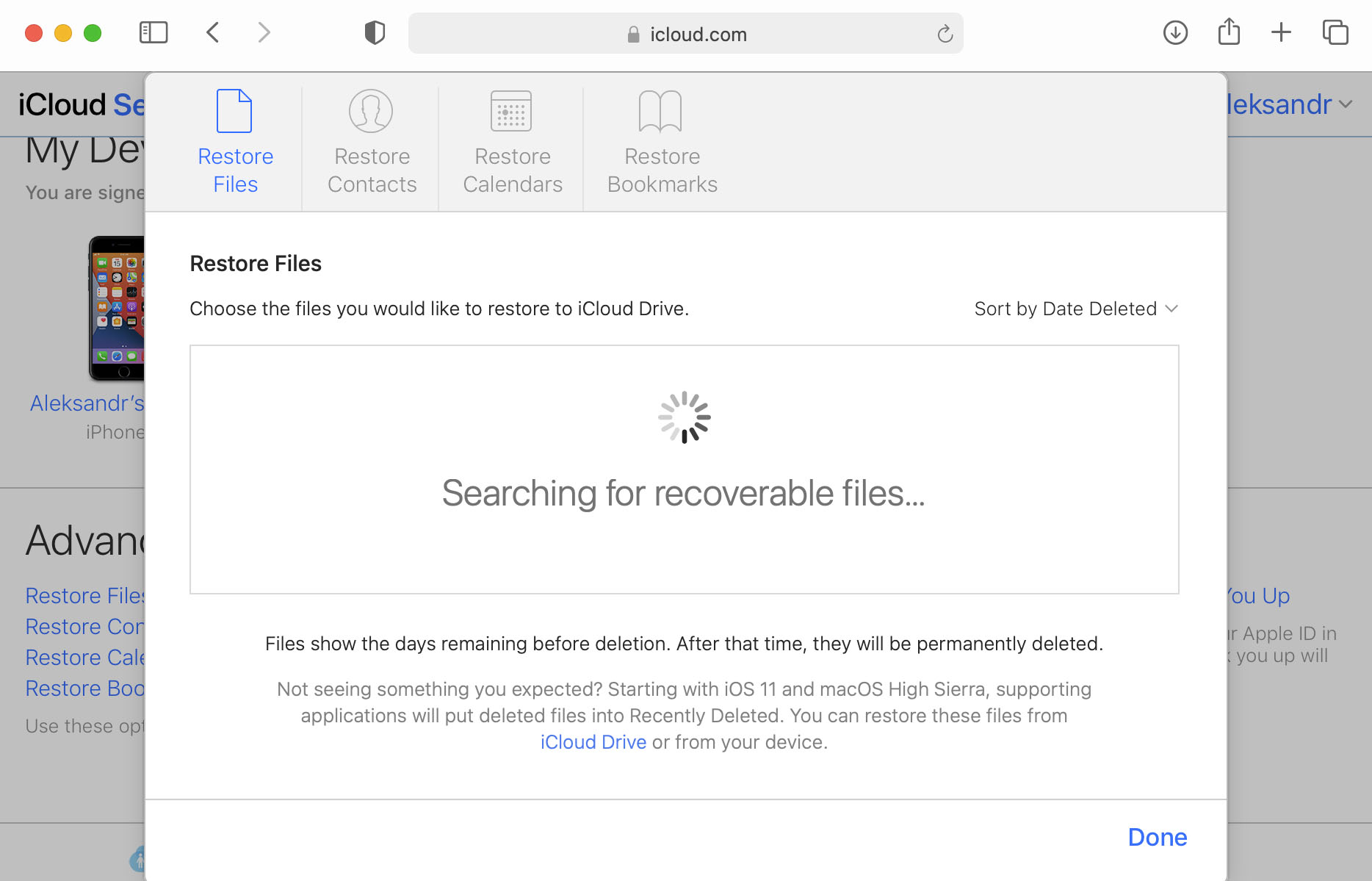The height and width of the screenshot is (881, 1372).
Task: Click the 'Restore Files' heading text
Action: pyautogui.click(x=256, y=264)
